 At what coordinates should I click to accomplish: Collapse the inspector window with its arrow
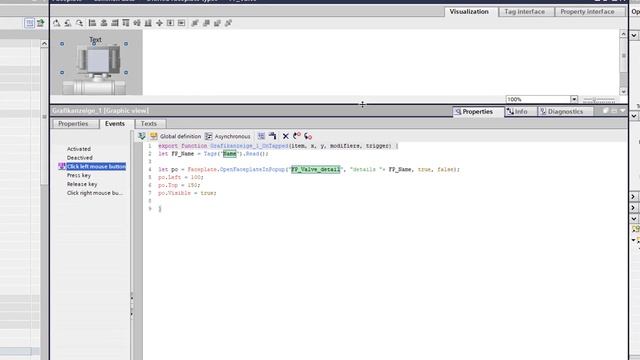(x=622, y=111)
